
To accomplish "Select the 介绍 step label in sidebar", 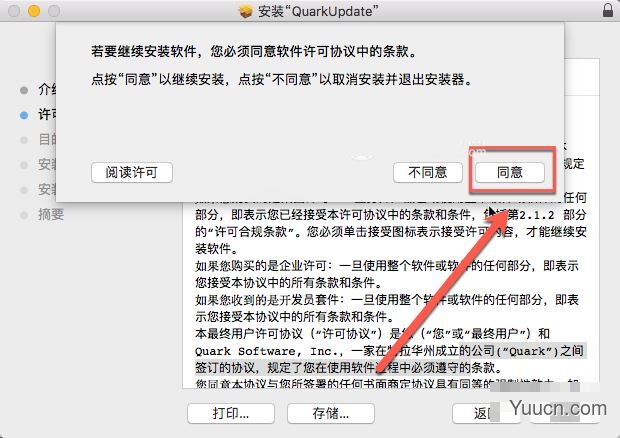I will point(47,90).
